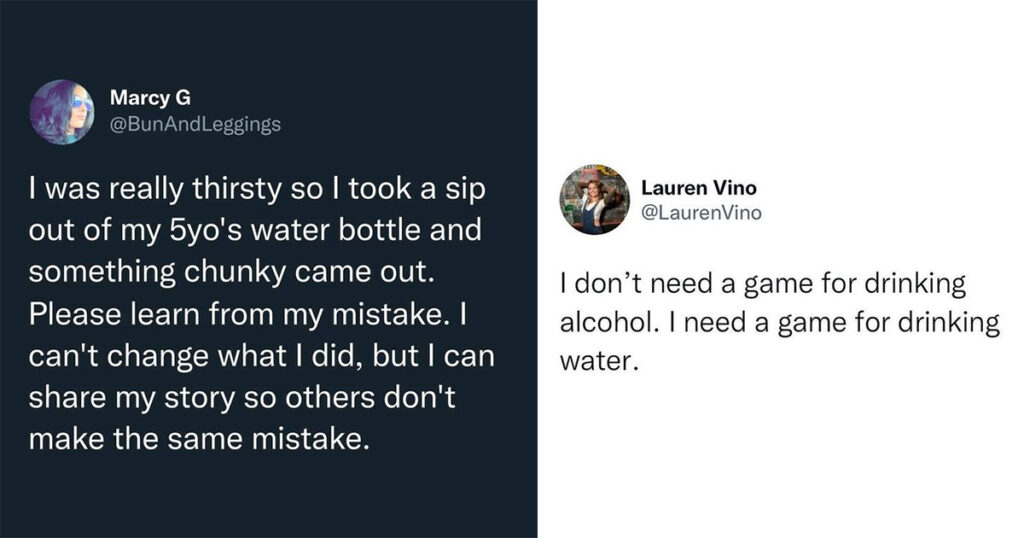Open Marcy G's profile avatar
The width and height of the screenshot is (1024, 538).
(x=62, y=112)
